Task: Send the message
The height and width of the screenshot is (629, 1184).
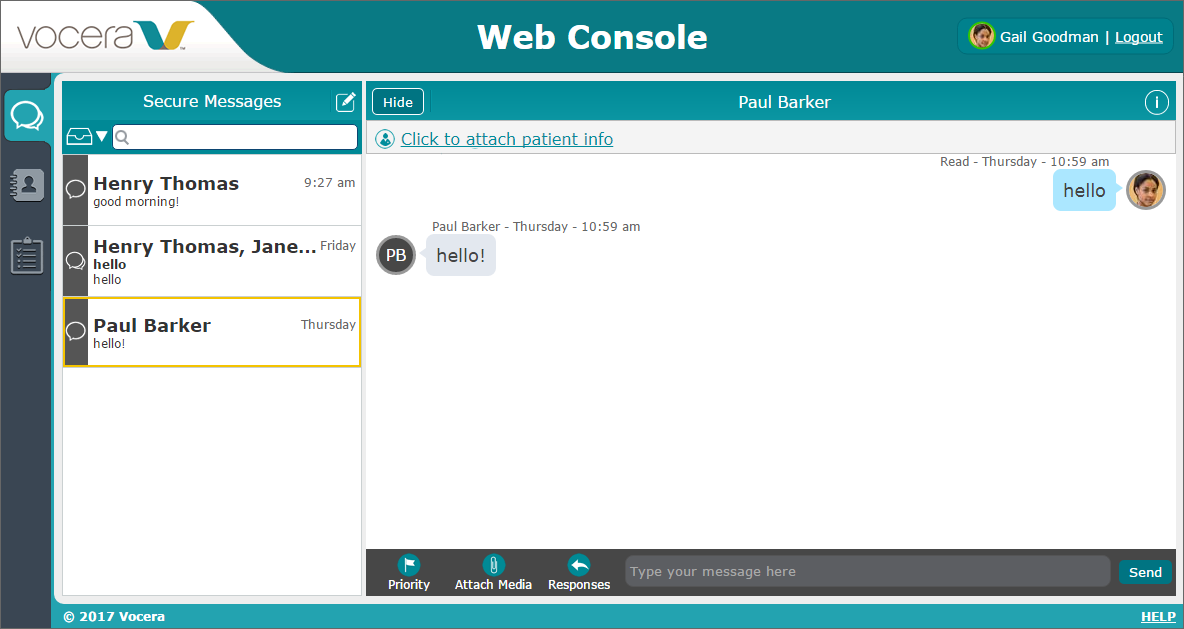Action: (x=1145, y=572)
